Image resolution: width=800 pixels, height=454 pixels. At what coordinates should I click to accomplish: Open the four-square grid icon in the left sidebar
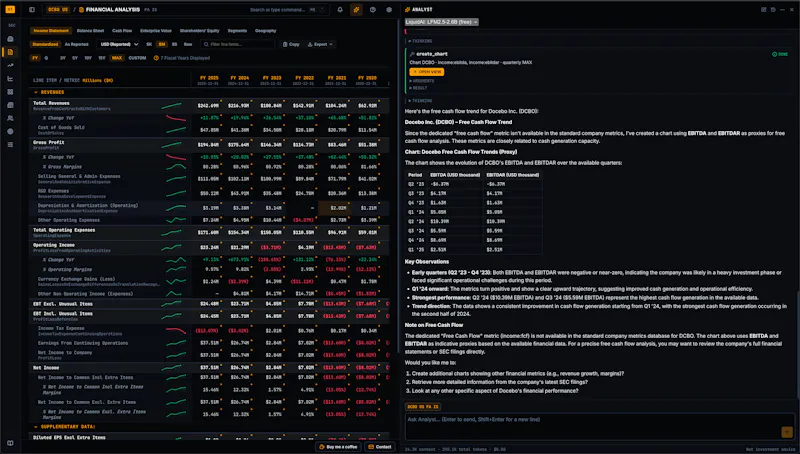[10, 92]
